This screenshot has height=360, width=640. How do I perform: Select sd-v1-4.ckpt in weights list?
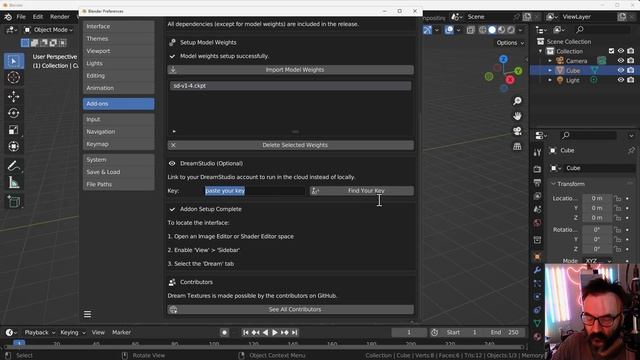coord(291,86)
